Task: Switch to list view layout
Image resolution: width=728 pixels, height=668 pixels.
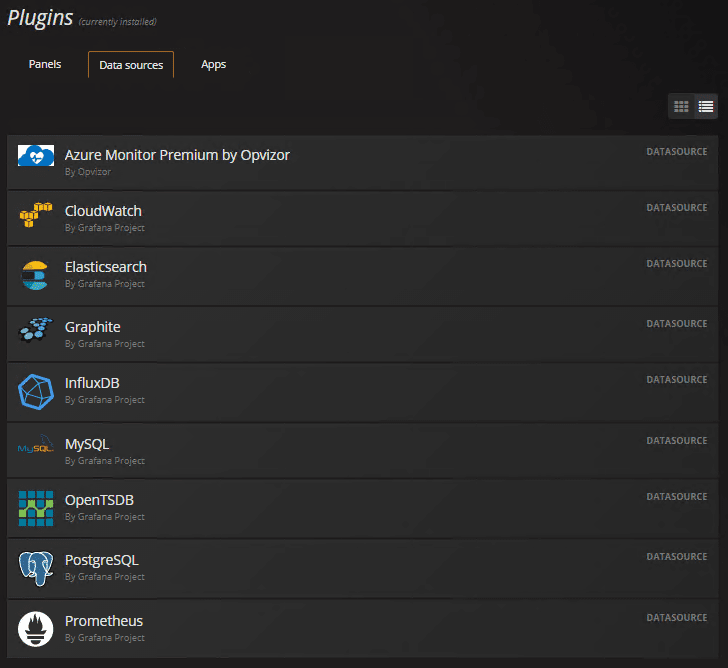Action: tap(706, 107)
